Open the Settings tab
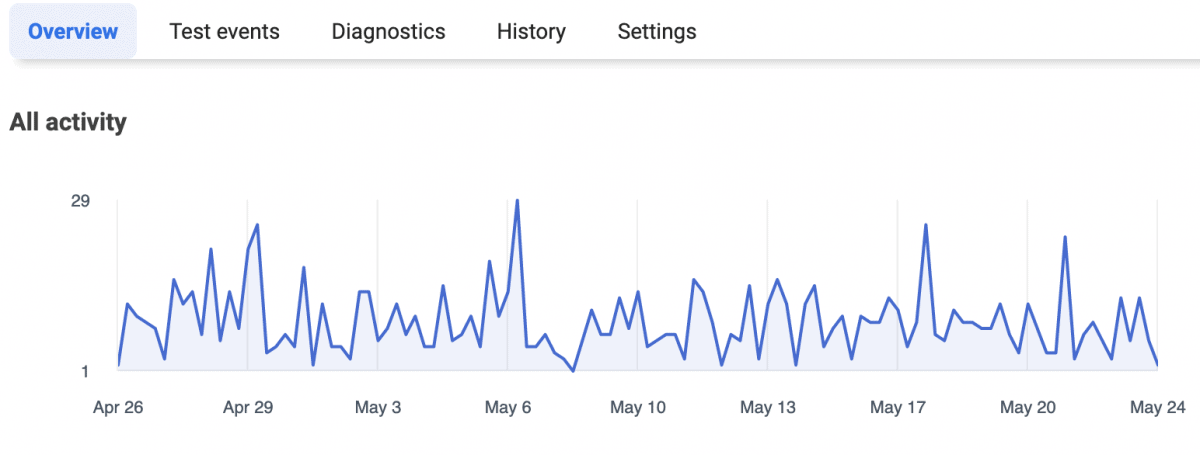Viewport: 1200px width, 455px height. [657, 31]
